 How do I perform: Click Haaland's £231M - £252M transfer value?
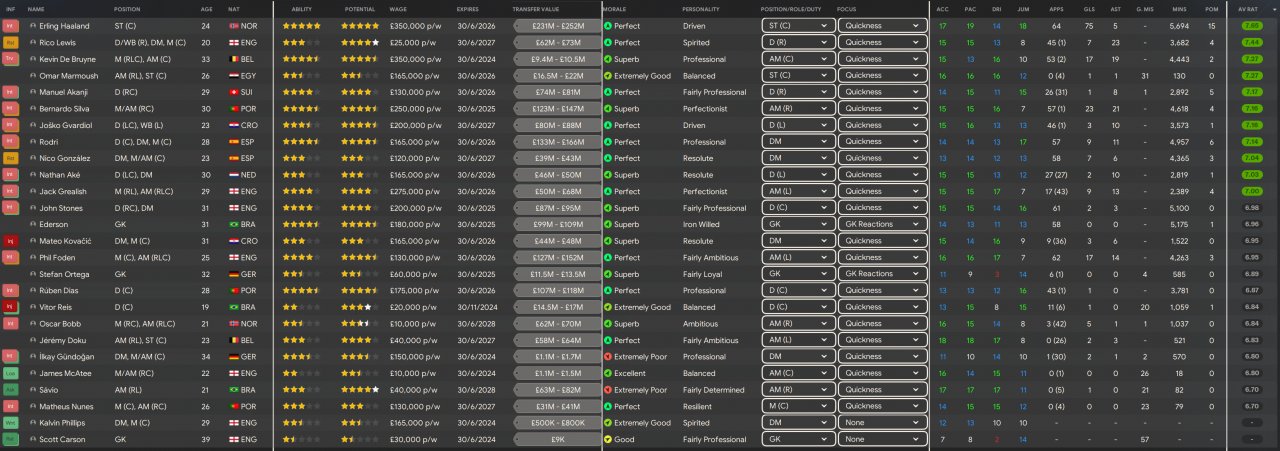click(x=557, y=26)
